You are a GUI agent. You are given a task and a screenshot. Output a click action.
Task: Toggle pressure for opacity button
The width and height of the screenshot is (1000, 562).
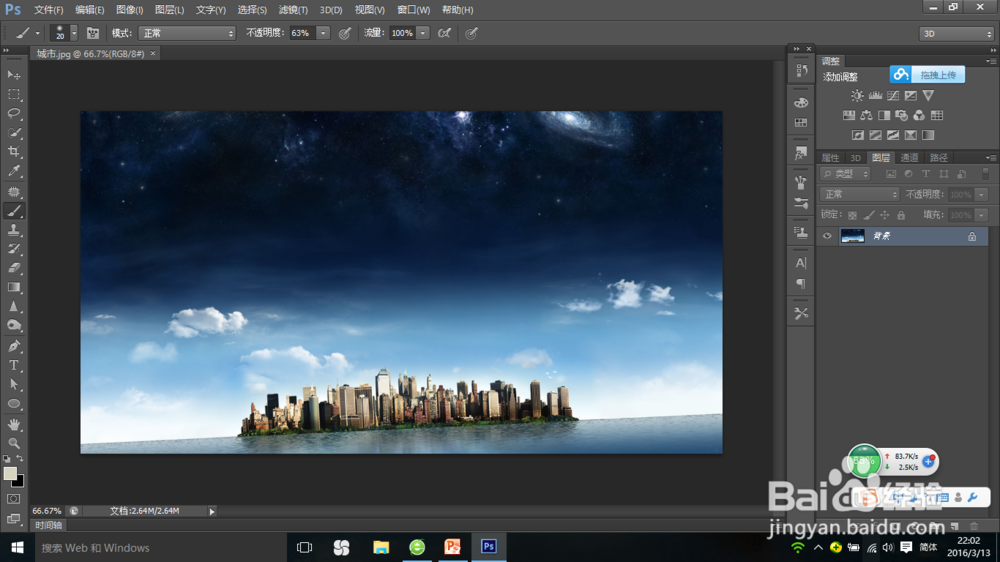(345, 33)
